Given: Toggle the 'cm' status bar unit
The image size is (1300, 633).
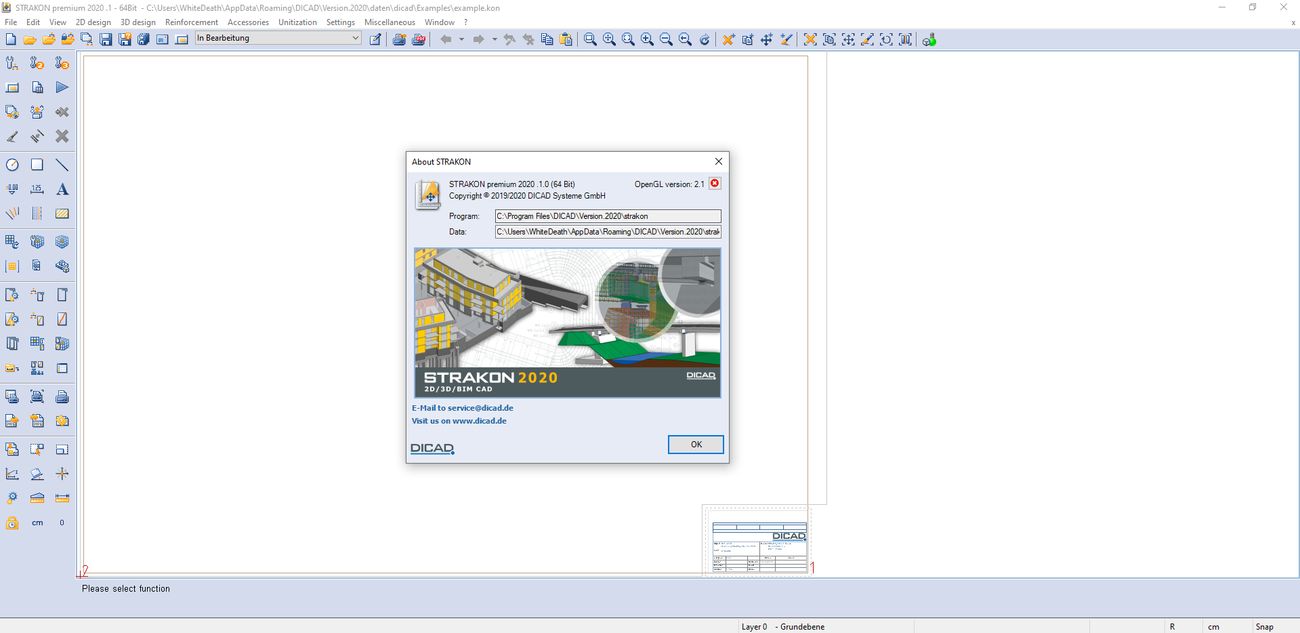Looking at the screenshot, I should (x=1213, y=627).
